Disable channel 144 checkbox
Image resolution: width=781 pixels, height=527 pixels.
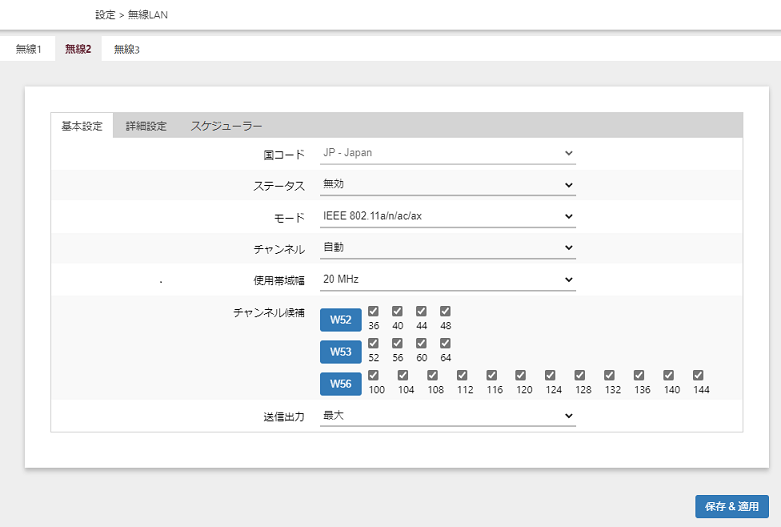[x=699, y=375]
